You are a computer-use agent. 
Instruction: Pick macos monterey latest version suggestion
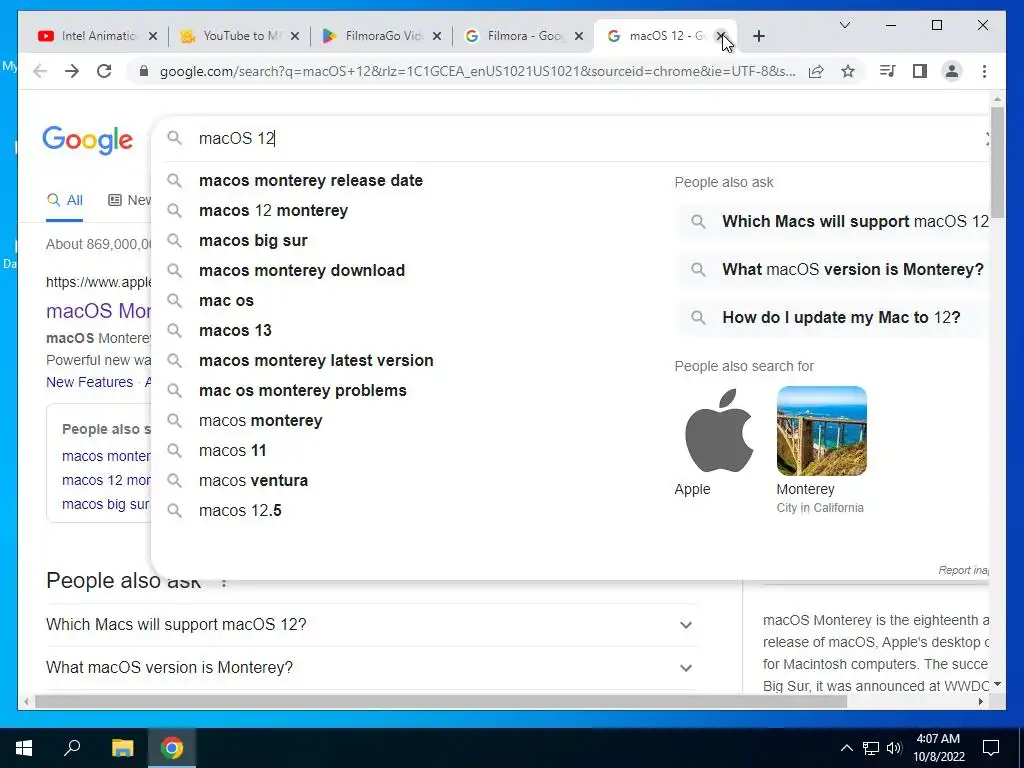(x=316, y=360)
